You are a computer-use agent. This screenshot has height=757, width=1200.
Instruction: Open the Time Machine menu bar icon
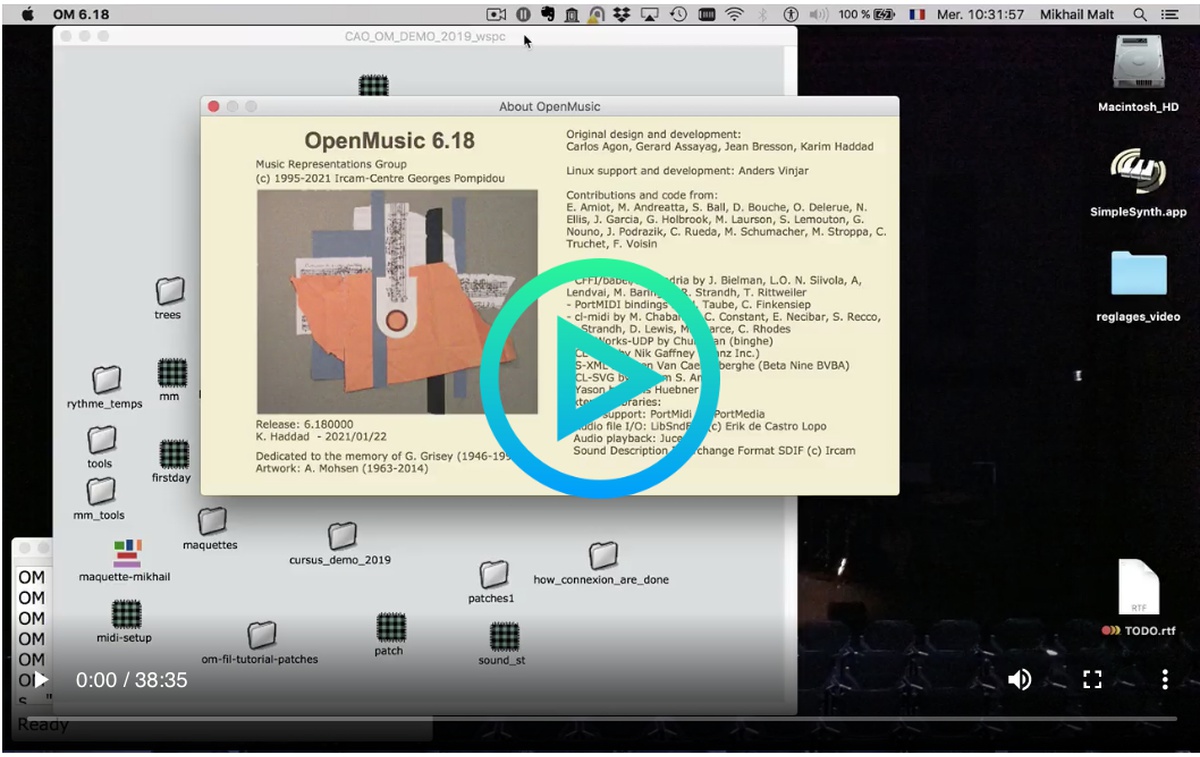pyautogui.click(x=679, y=15)
